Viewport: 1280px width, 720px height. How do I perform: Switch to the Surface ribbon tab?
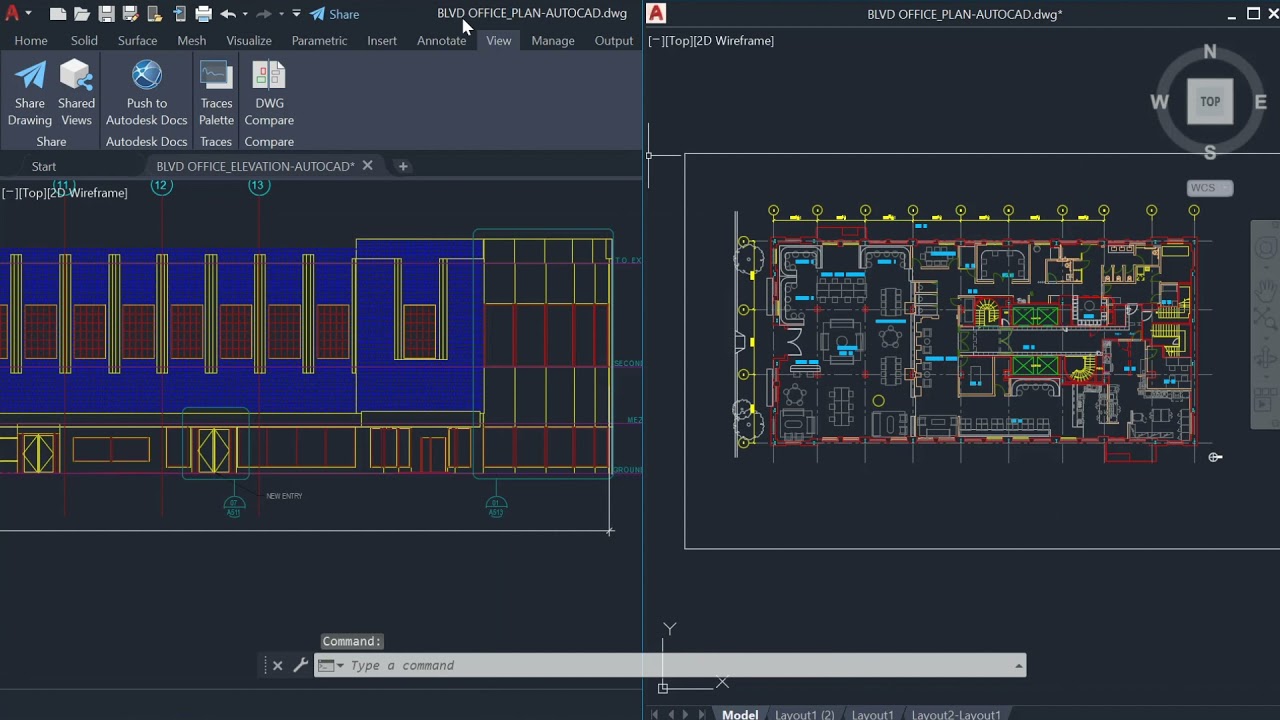[x=137, y=41]
